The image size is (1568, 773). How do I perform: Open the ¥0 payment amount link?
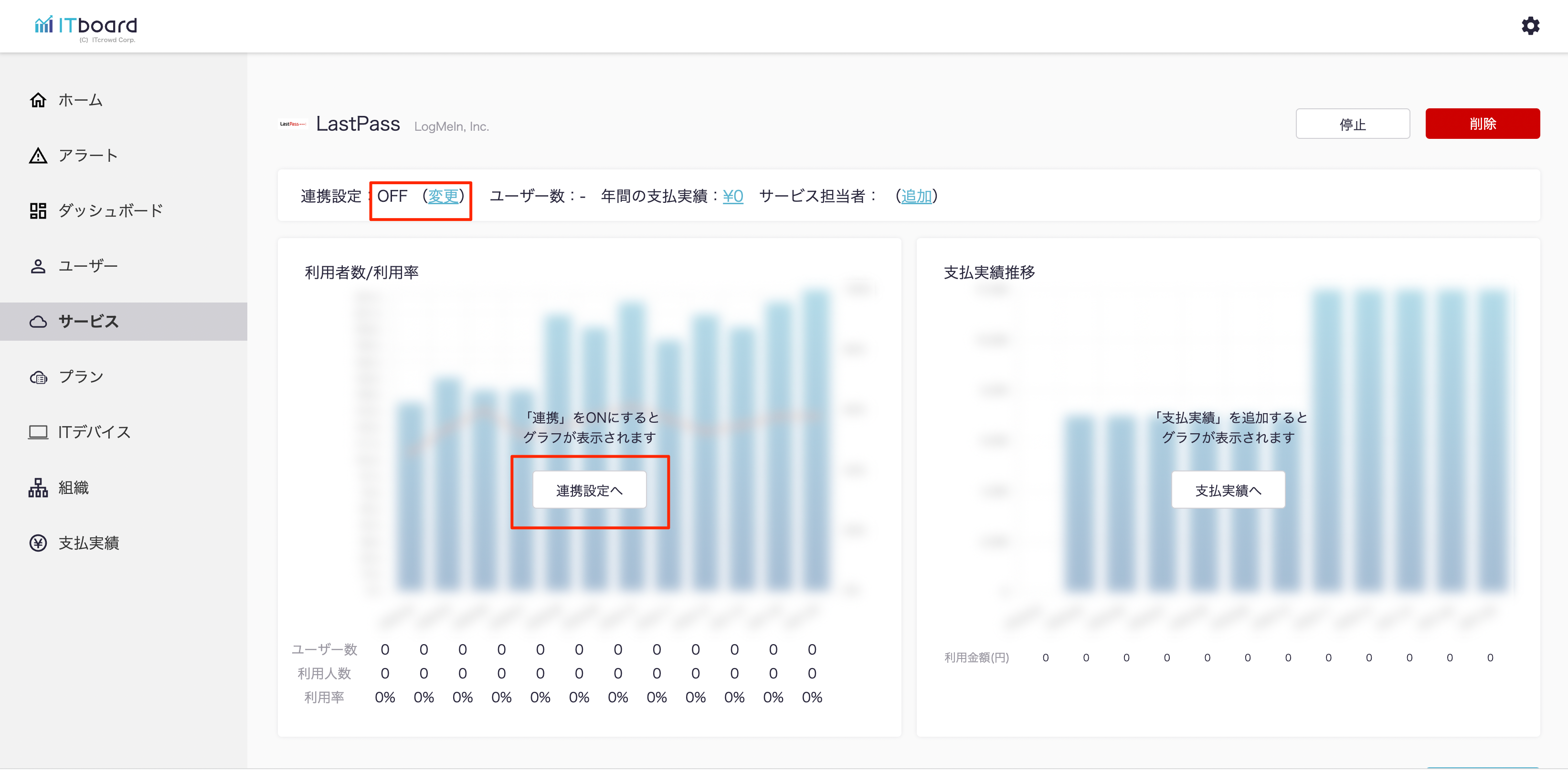[732, 197]
